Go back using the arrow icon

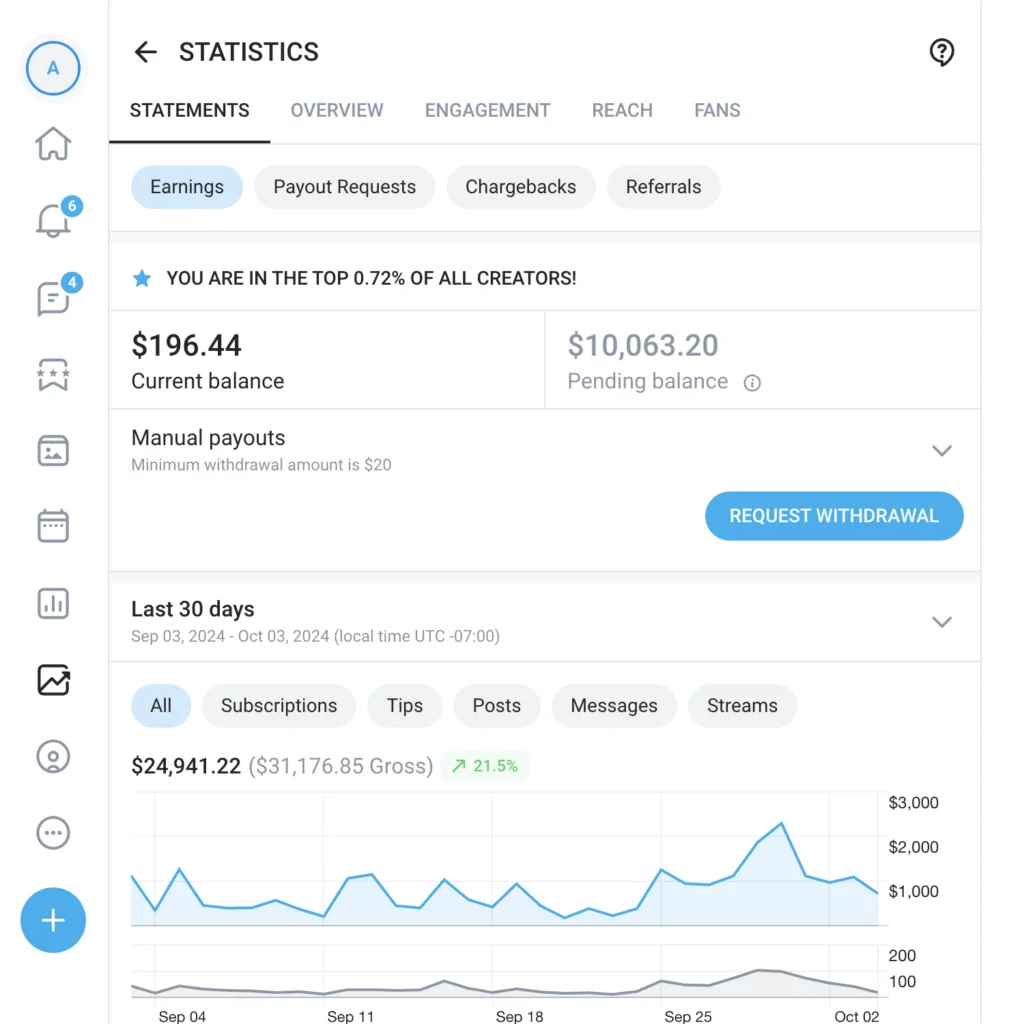pos(145,52)
